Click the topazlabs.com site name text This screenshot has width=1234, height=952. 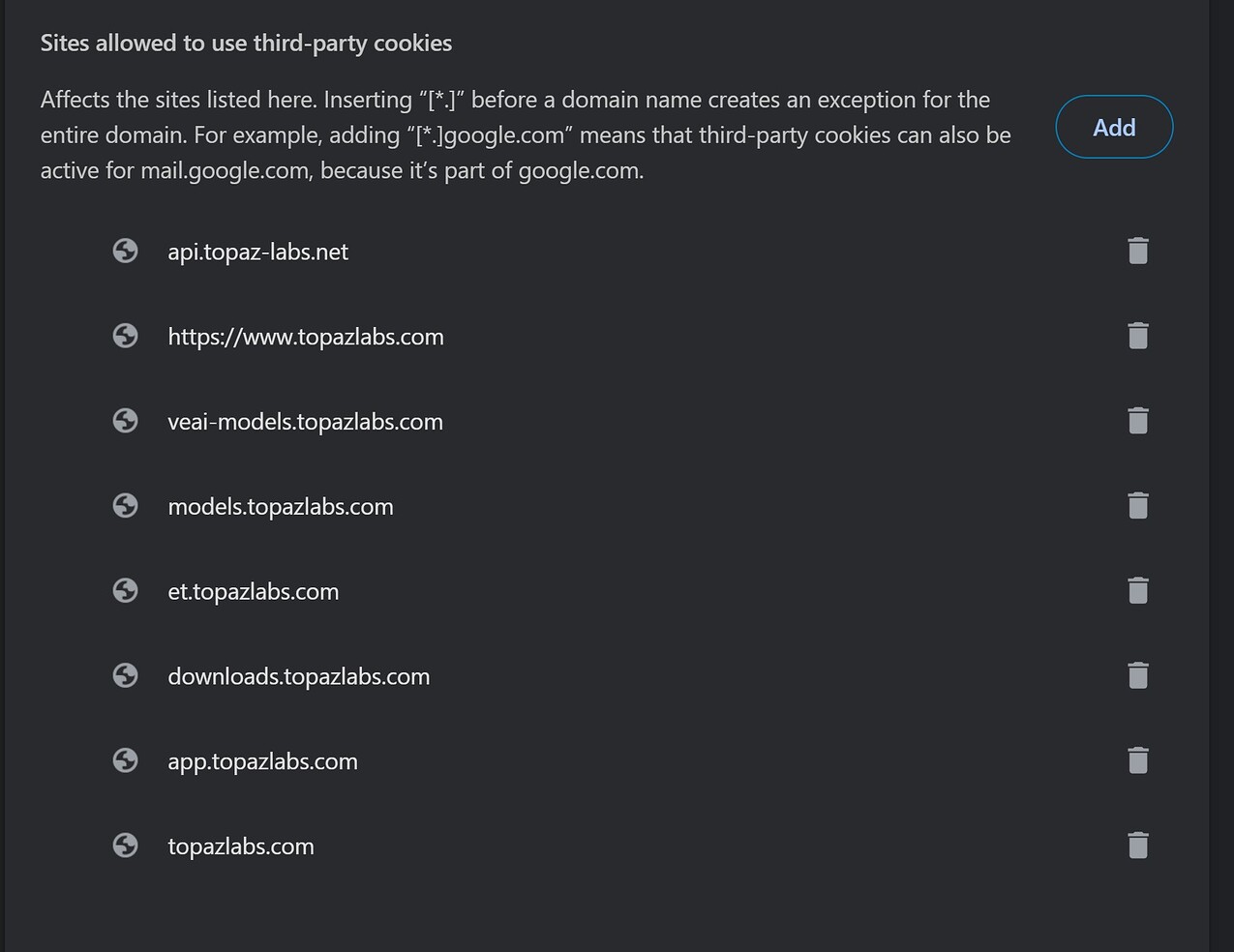240,846
